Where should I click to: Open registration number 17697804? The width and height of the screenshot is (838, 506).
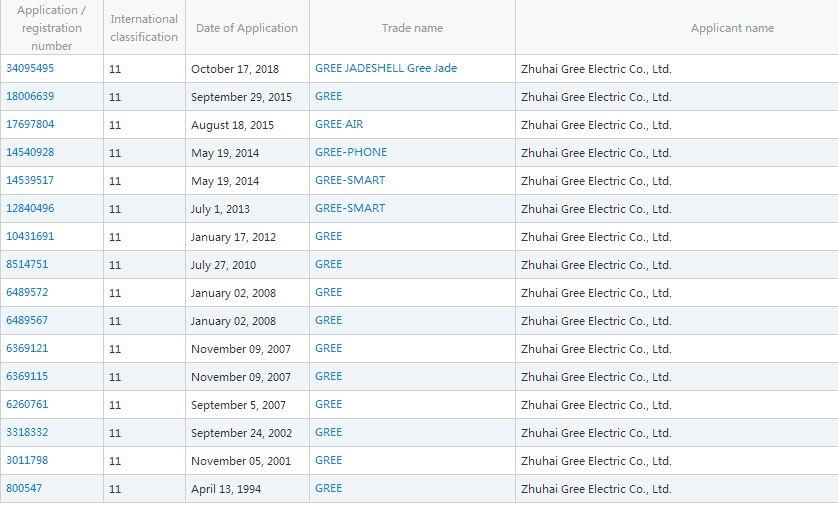30,124
